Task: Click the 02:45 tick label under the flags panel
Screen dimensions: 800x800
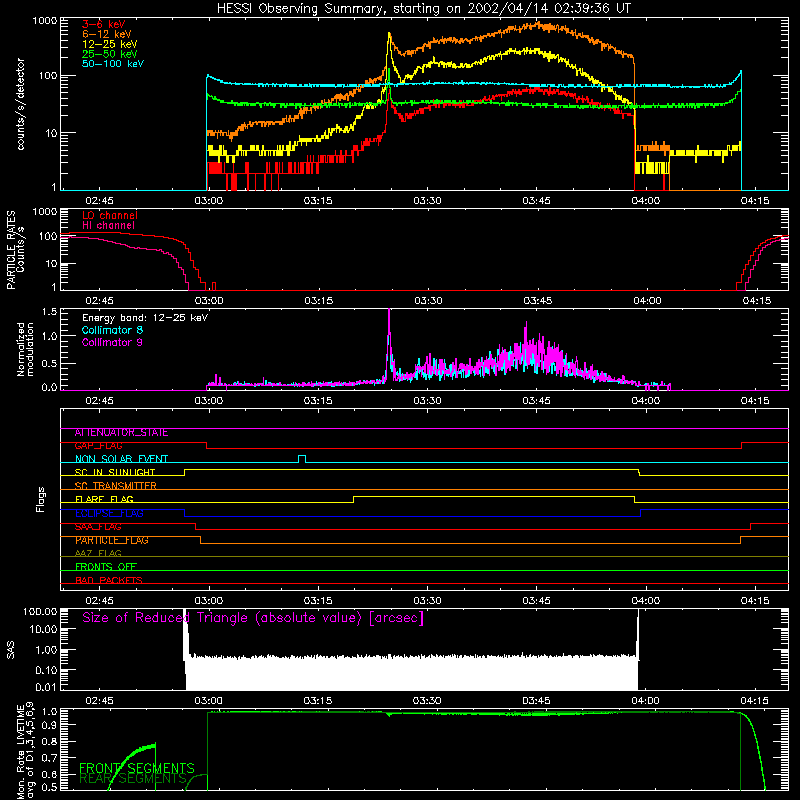Action: point(99,601)
